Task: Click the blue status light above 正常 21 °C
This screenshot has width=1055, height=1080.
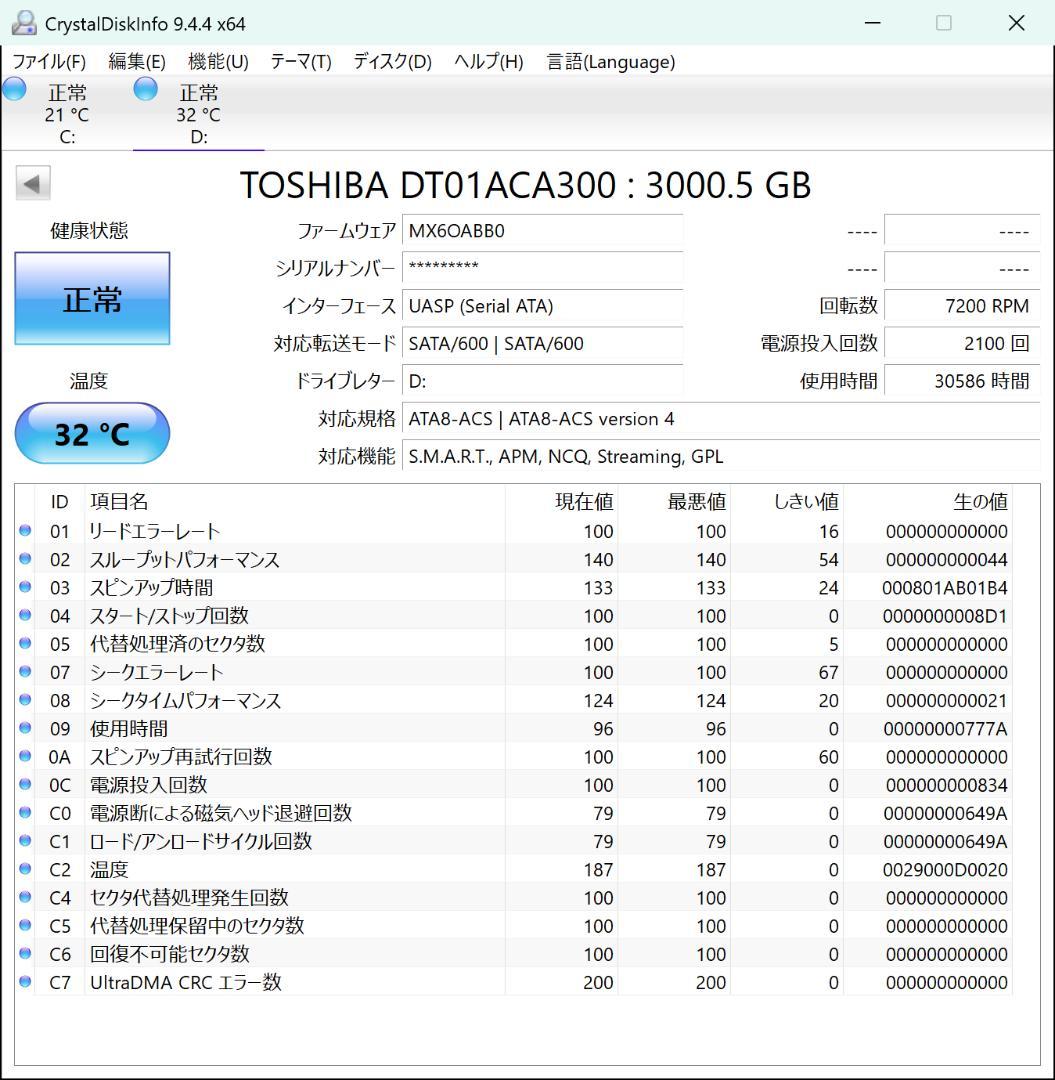Action: coord(14,89)
